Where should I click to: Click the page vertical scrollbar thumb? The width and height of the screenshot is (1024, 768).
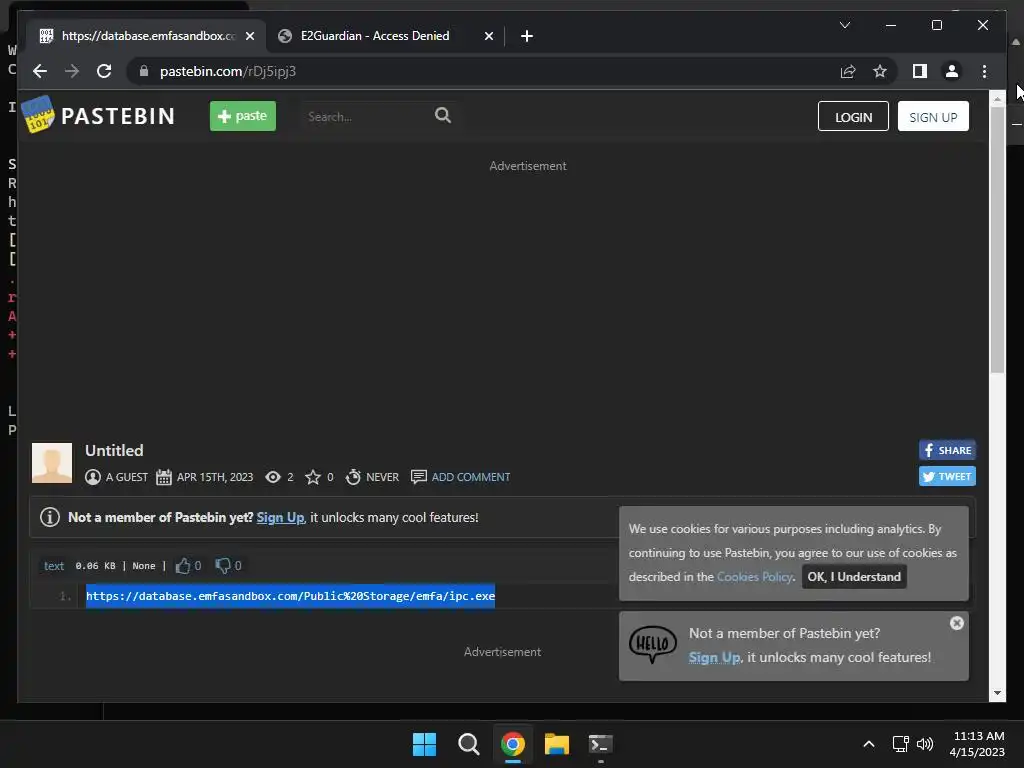point(997,238)
